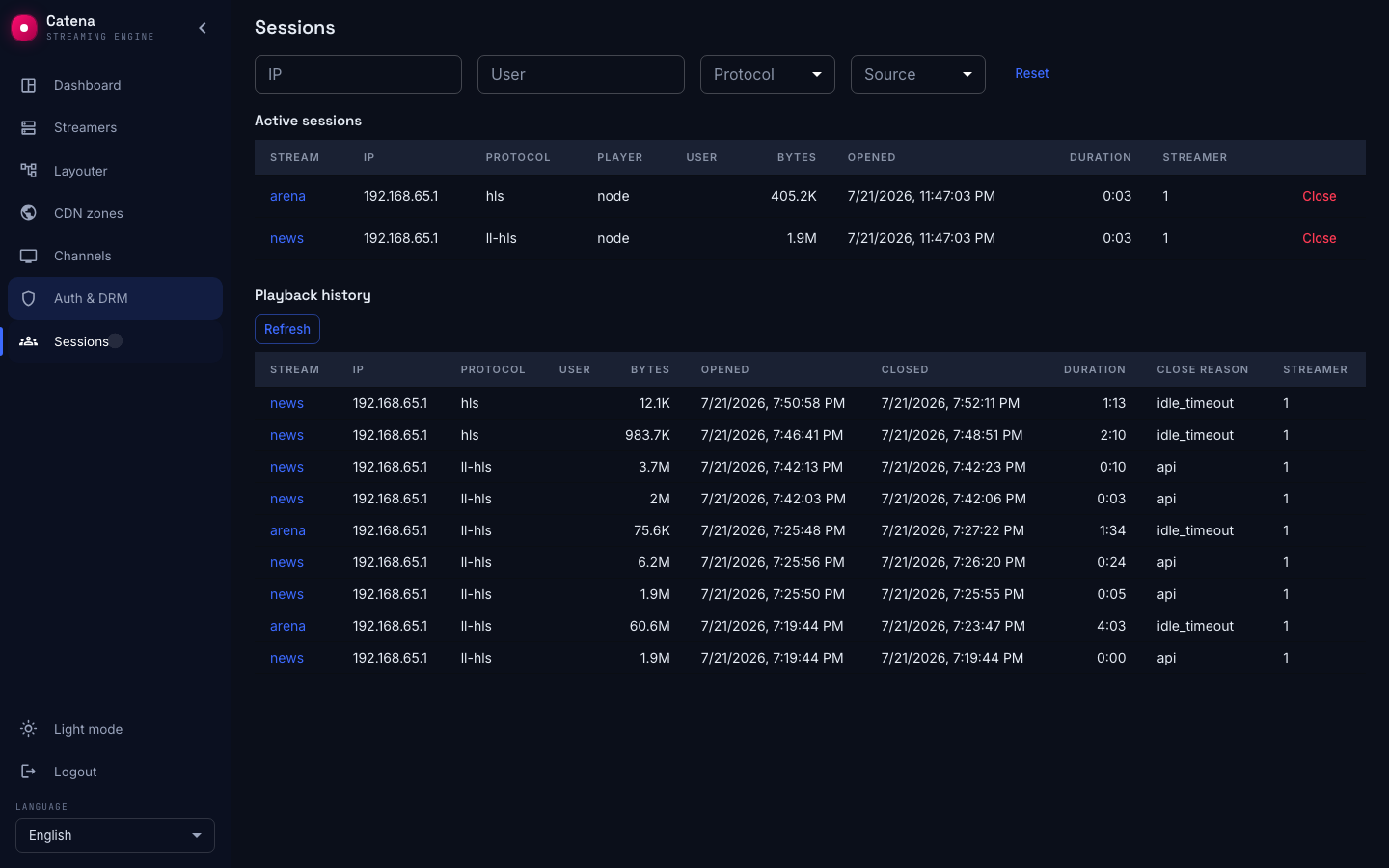Open news stream opened at 7:25:50 PM
Screen dimensions: 1389x868
tap(286, 594)
